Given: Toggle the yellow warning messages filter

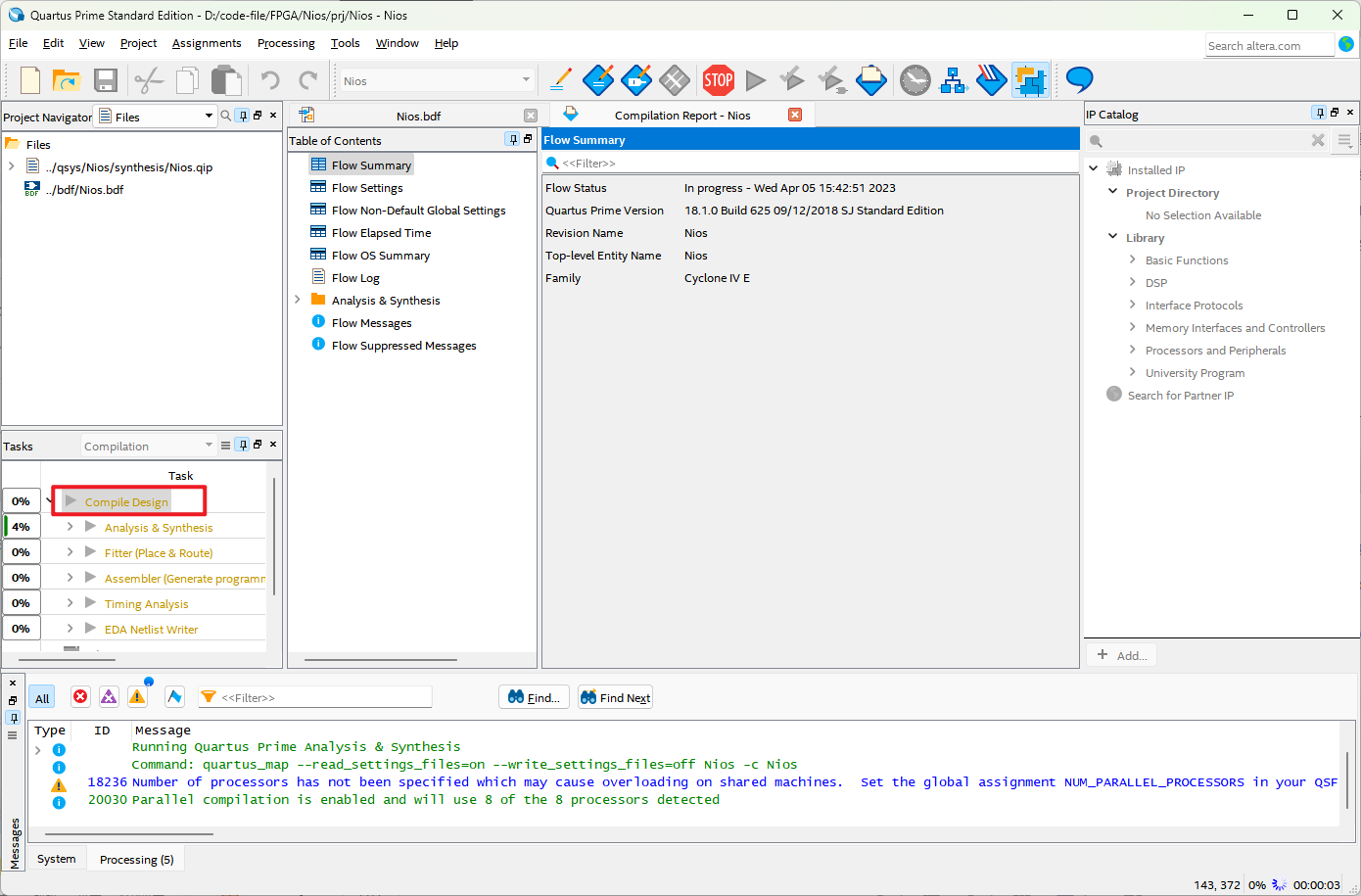Looking at the screenshot, I should tap(137, 696).
